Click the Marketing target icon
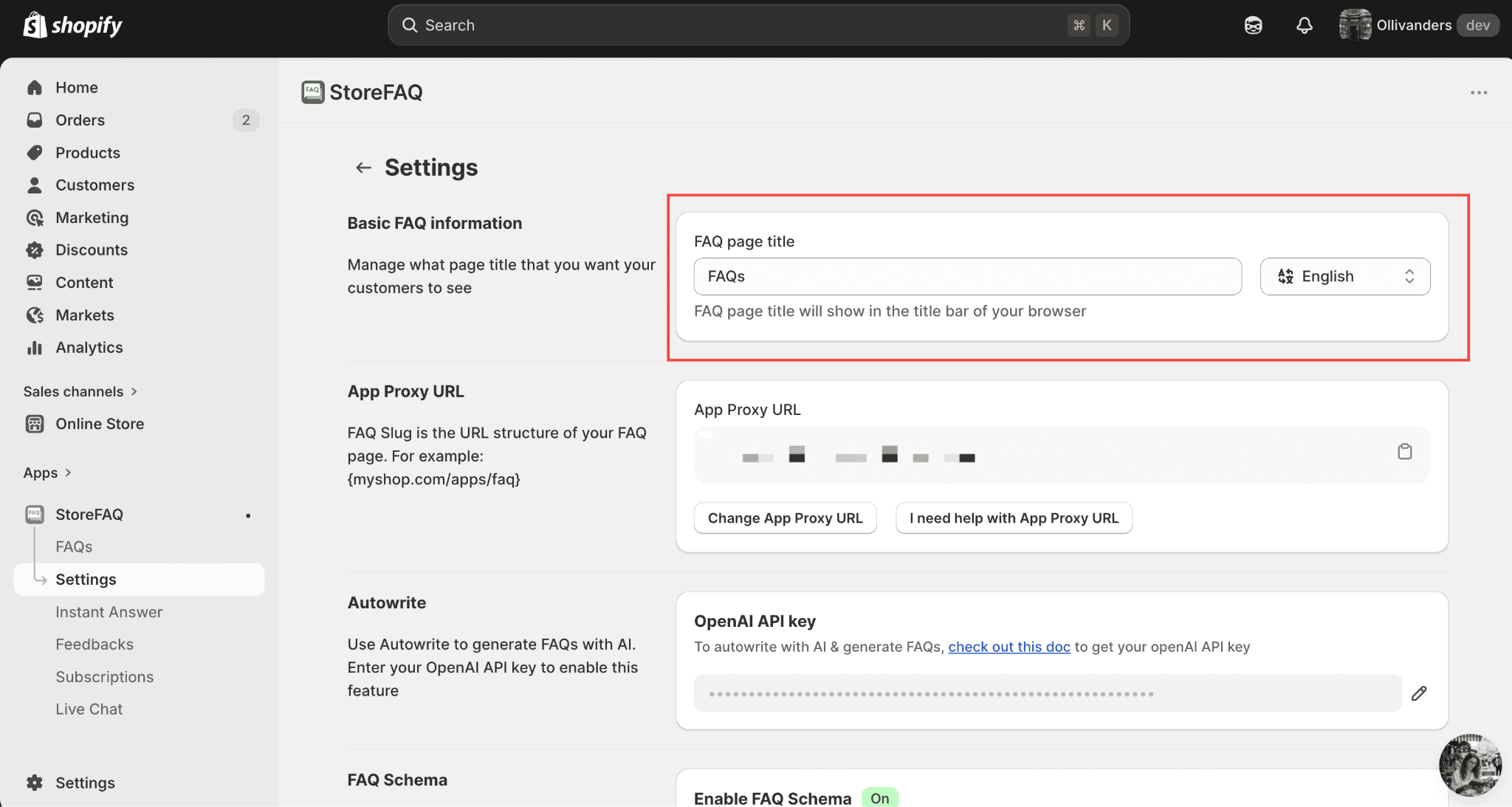Viewport: 1512px width, 807px height. coord(35,217)
